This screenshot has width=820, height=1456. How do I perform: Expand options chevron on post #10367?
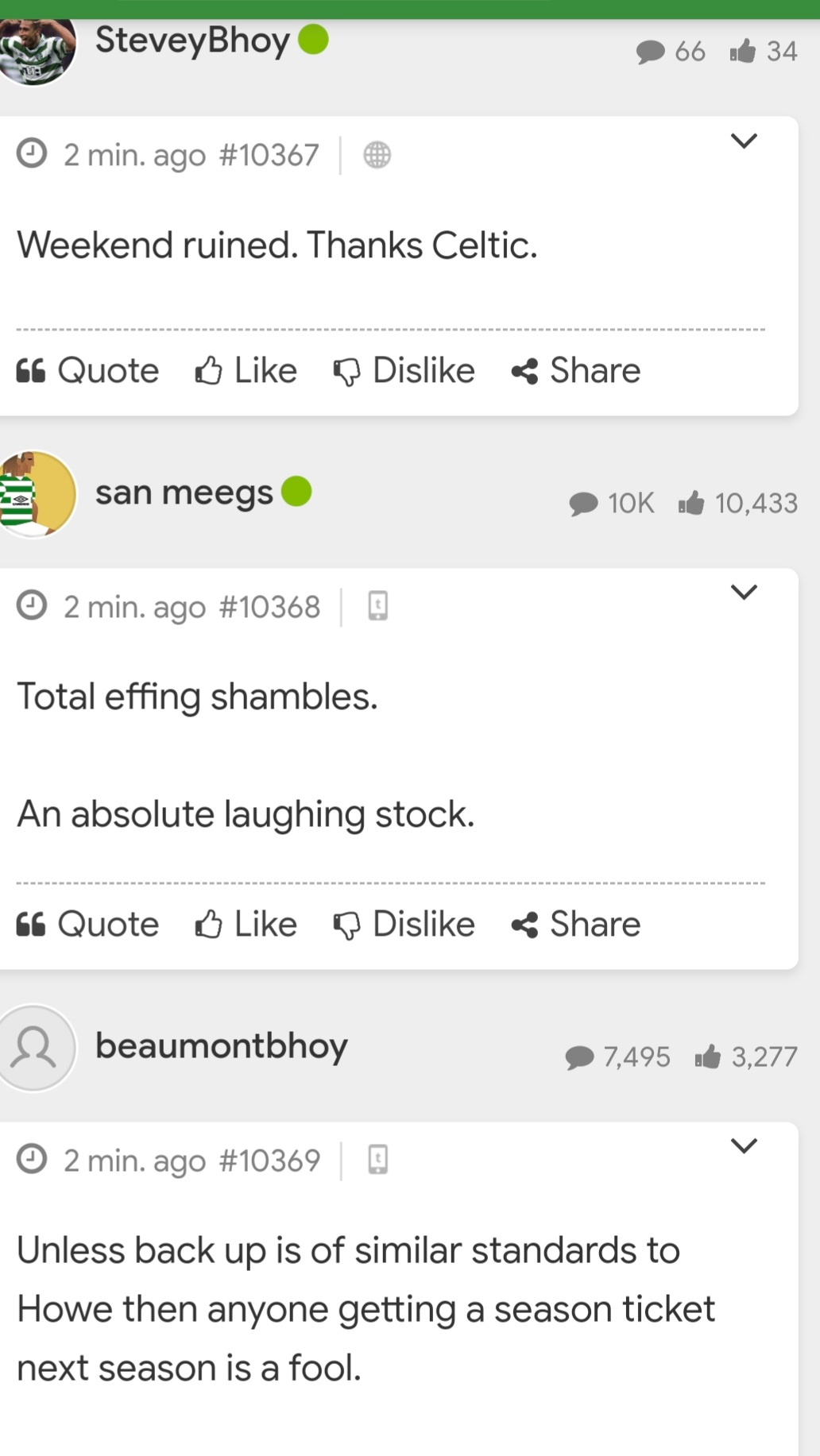[744, 141]
